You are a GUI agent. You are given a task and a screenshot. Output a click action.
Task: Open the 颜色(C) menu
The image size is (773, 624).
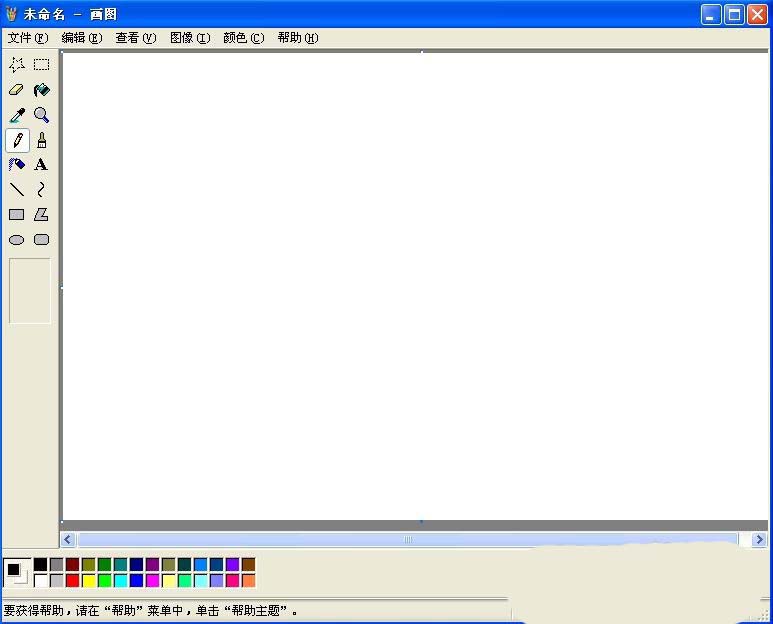(244, 38)
